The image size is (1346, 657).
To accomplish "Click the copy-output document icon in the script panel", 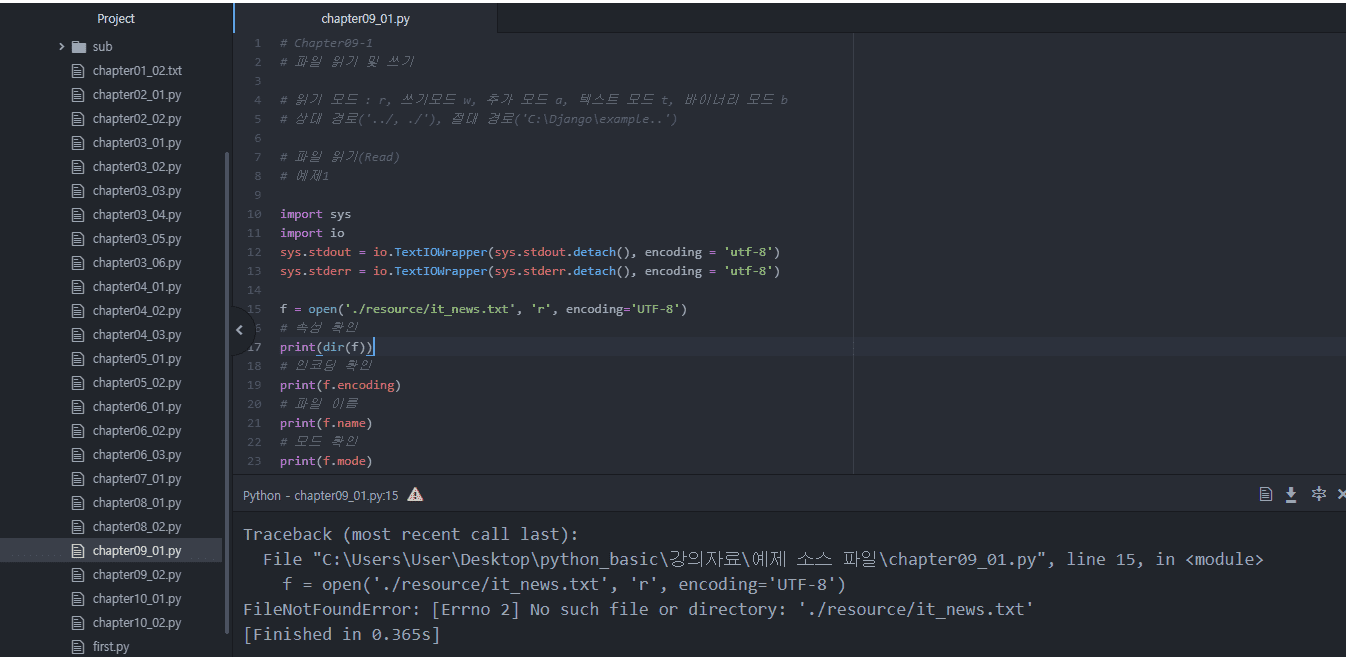I will point(1265,494).
